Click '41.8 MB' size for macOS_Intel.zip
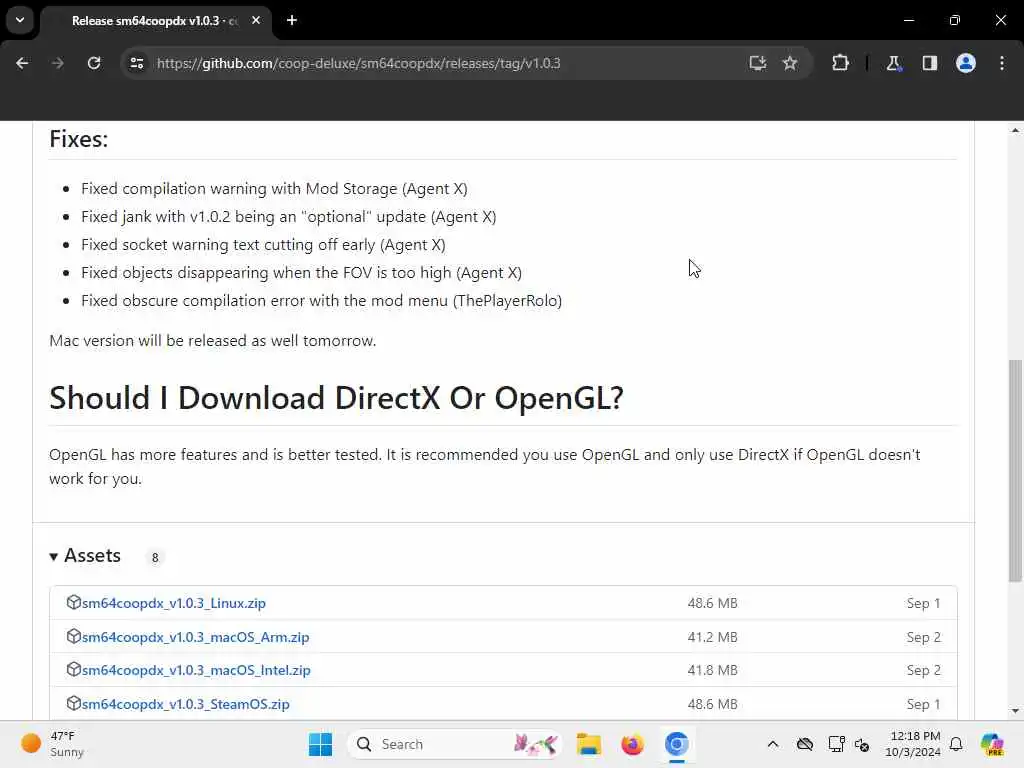The width and height of the screenshot is (1024, 768). coord(712,671)
